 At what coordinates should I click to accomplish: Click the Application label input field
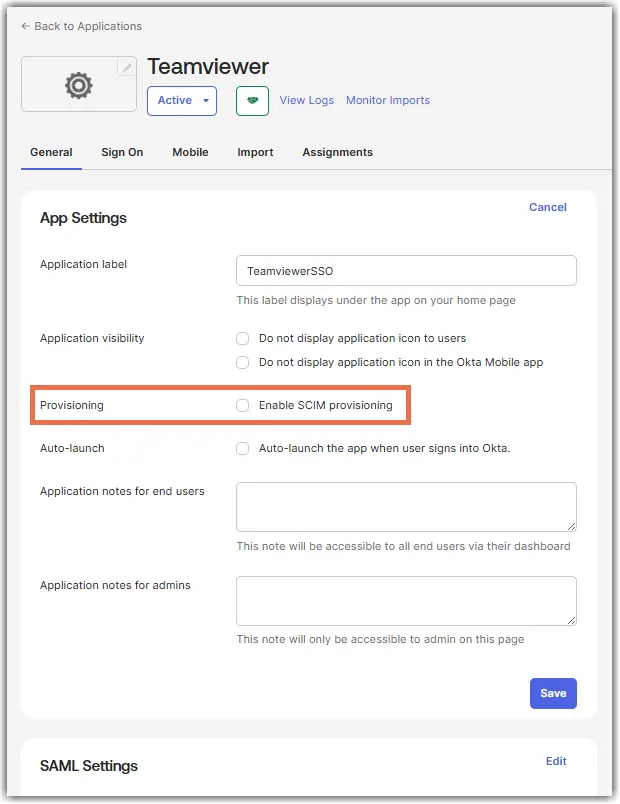click(x=406, y=271)
